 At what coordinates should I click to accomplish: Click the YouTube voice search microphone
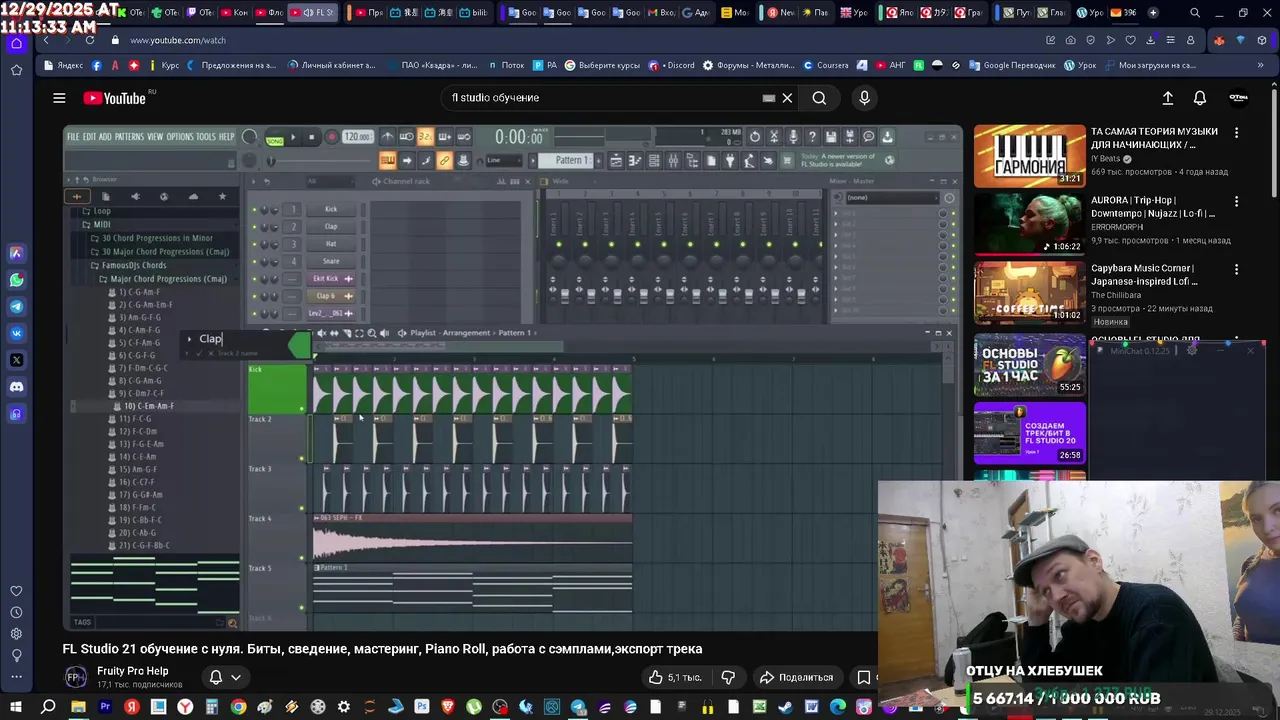[x=865, y=98]
